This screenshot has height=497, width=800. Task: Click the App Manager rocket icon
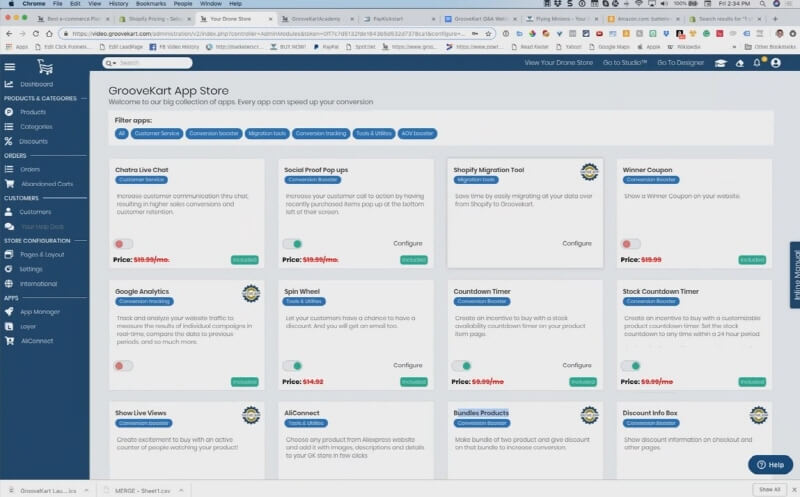click(9, 311)
